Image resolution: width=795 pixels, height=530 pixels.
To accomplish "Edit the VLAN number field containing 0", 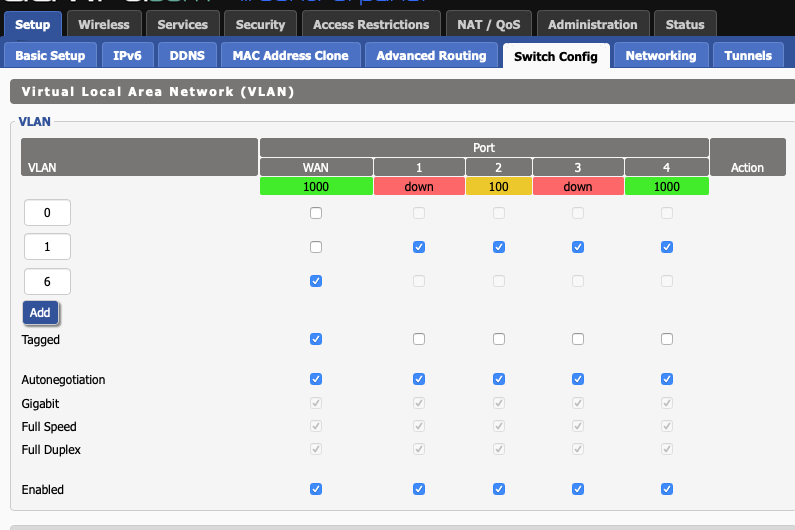I will click(47, 213).
